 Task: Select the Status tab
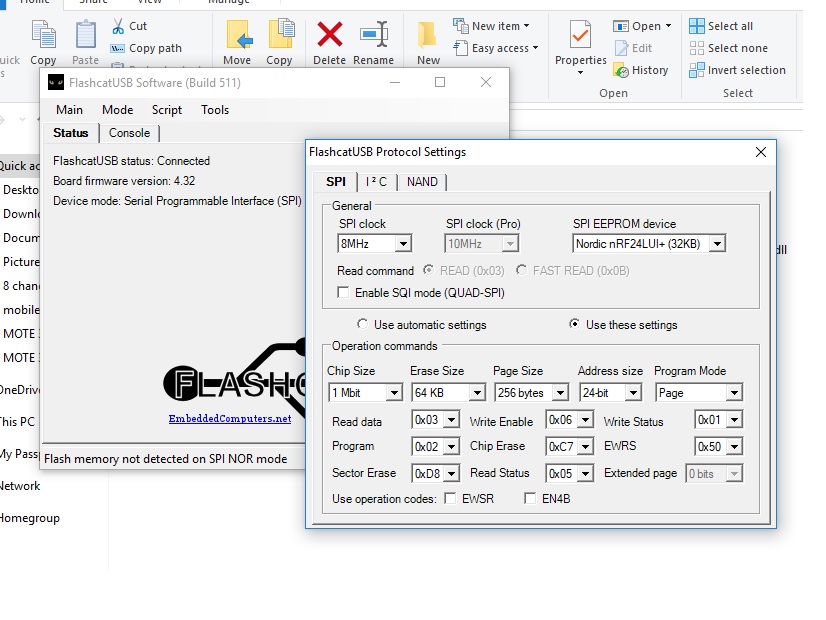click(x=71, y=133)
